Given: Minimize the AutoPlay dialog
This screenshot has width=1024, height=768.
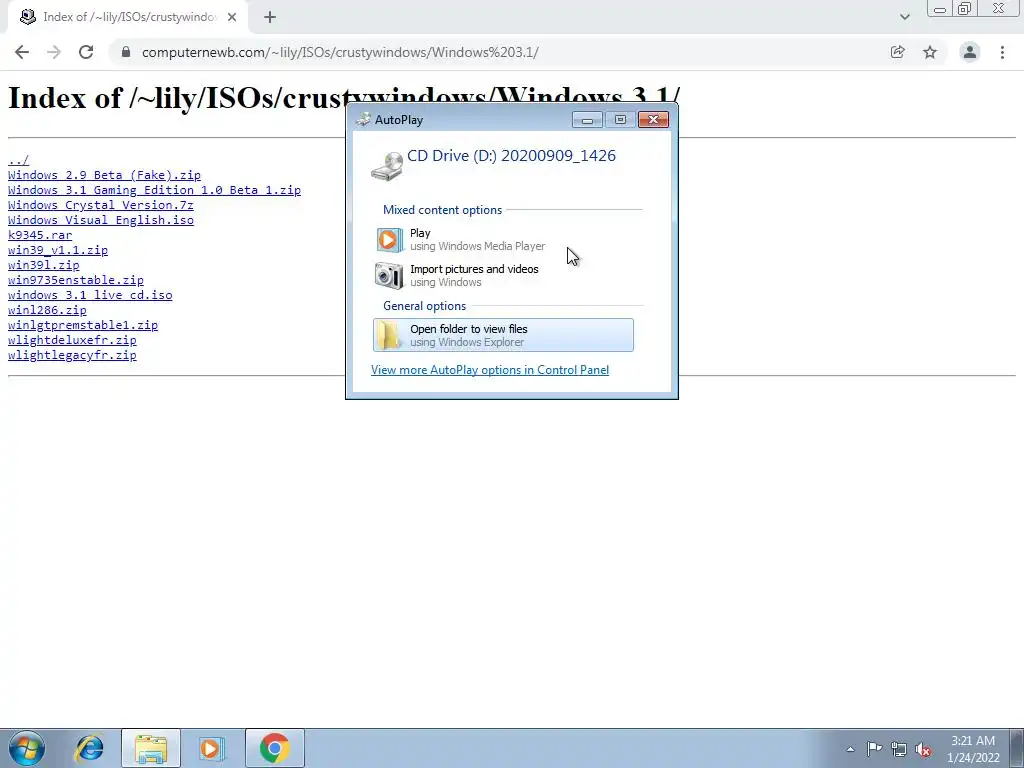Looking at the screenshot, I should coord(587,120).
